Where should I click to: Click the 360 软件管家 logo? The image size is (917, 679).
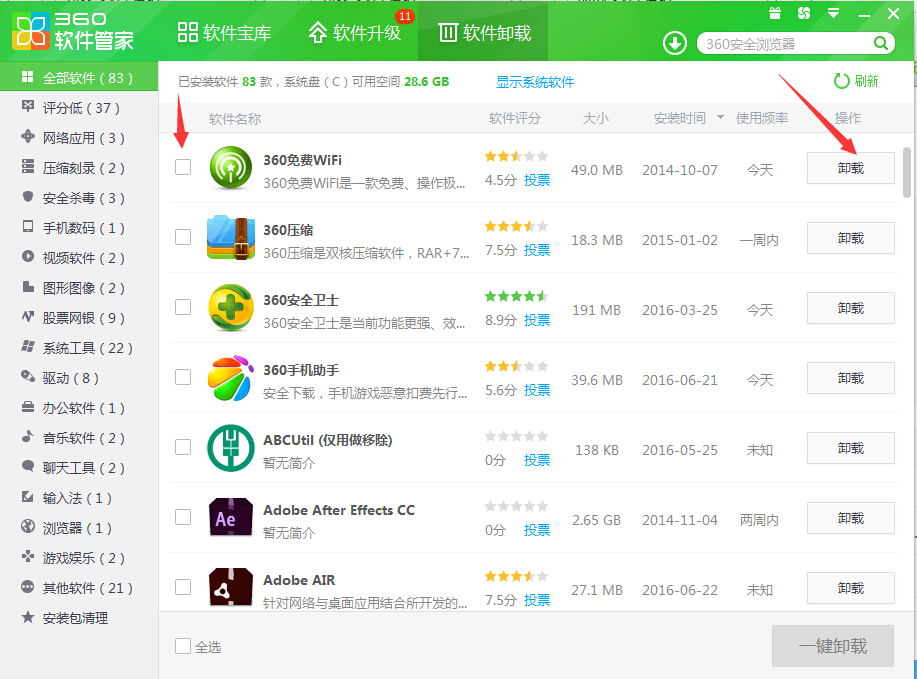[x=73, y=32]
